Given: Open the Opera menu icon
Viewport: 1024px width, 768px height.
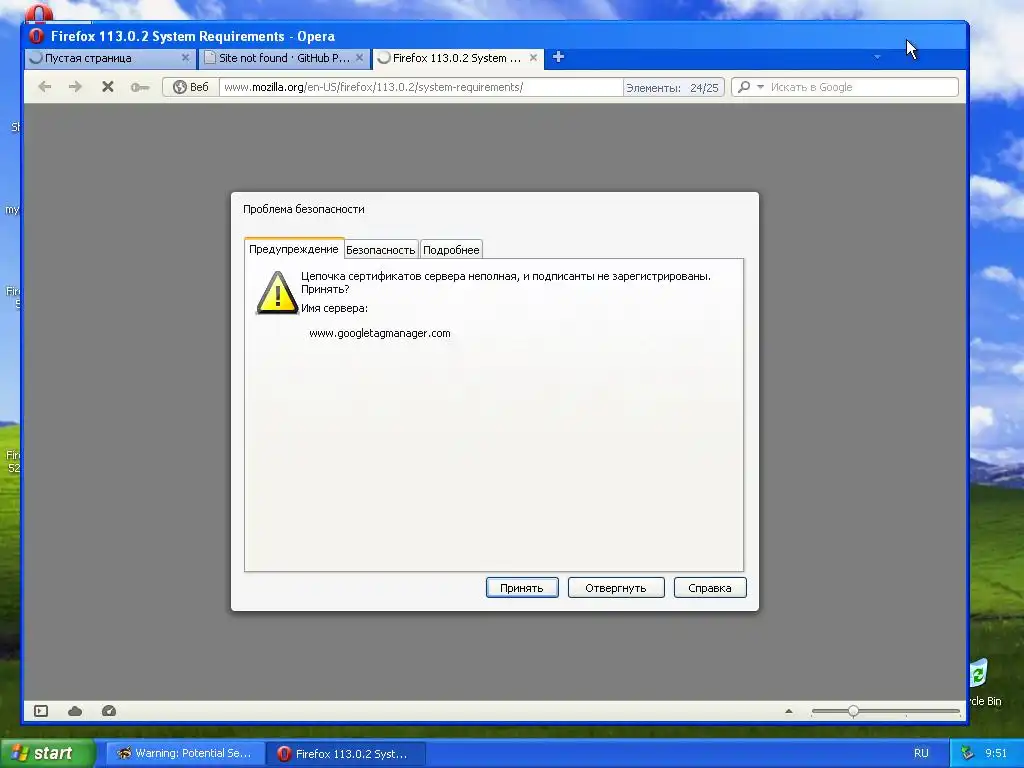Looking at the screenshot, I should click(x=37, y=36).
